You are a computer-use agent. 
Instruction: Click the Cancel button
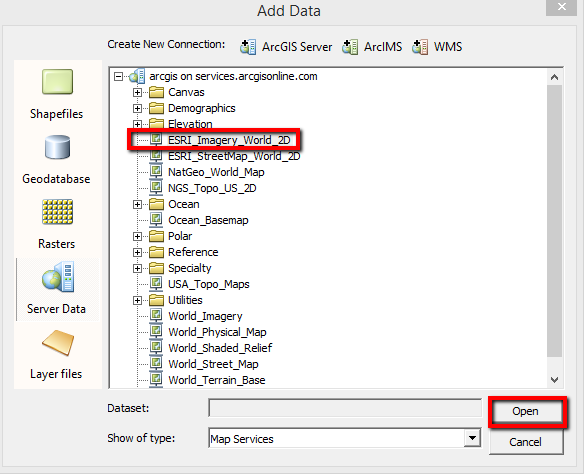[x=526, y=442]
